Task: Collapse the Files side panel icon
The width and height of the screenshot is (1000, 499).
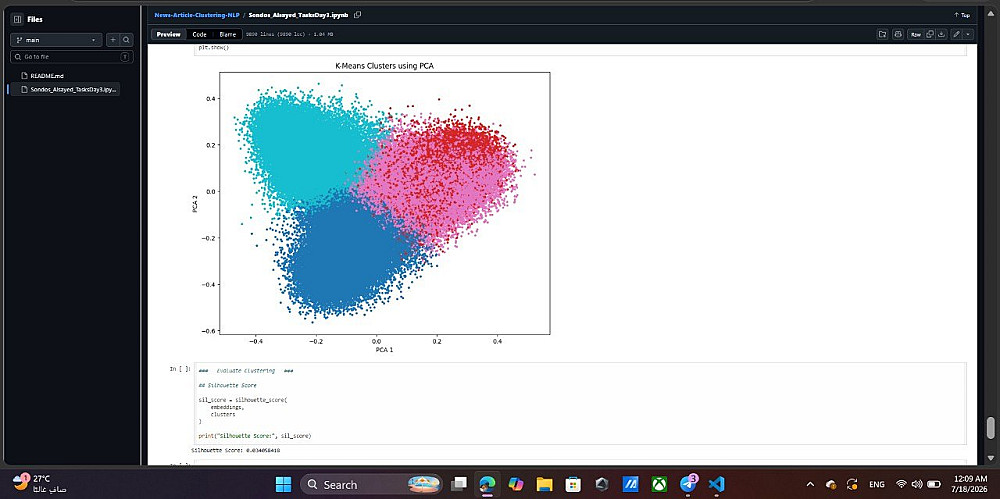Action: pyautogui.click(x=17, y=19)
